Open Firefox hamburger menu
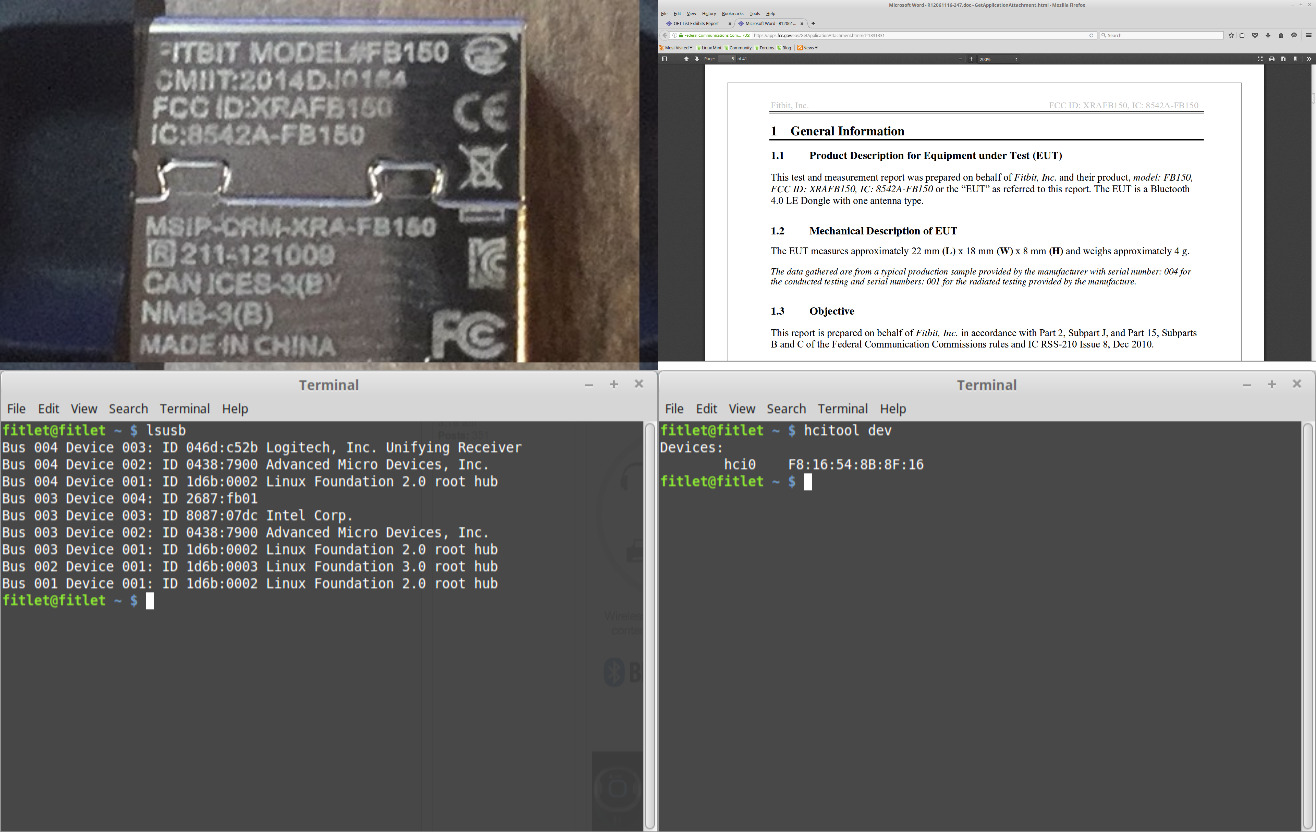 pos(1308,35)
